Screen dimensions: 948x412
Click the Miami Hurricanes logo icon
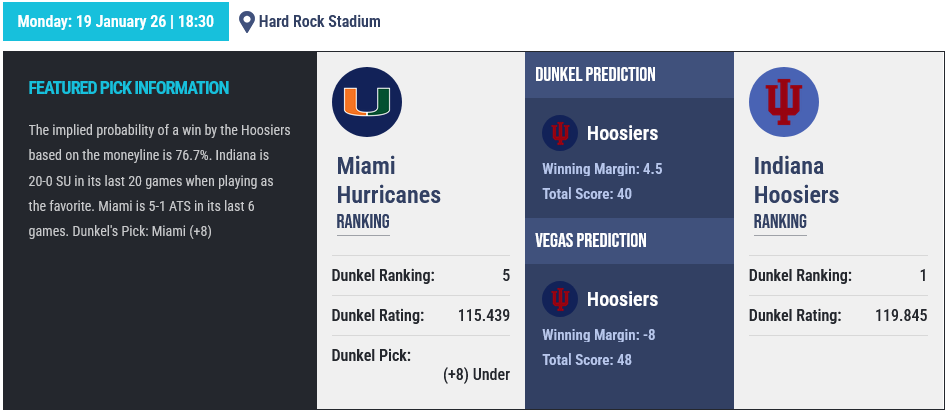pos(367,102)
